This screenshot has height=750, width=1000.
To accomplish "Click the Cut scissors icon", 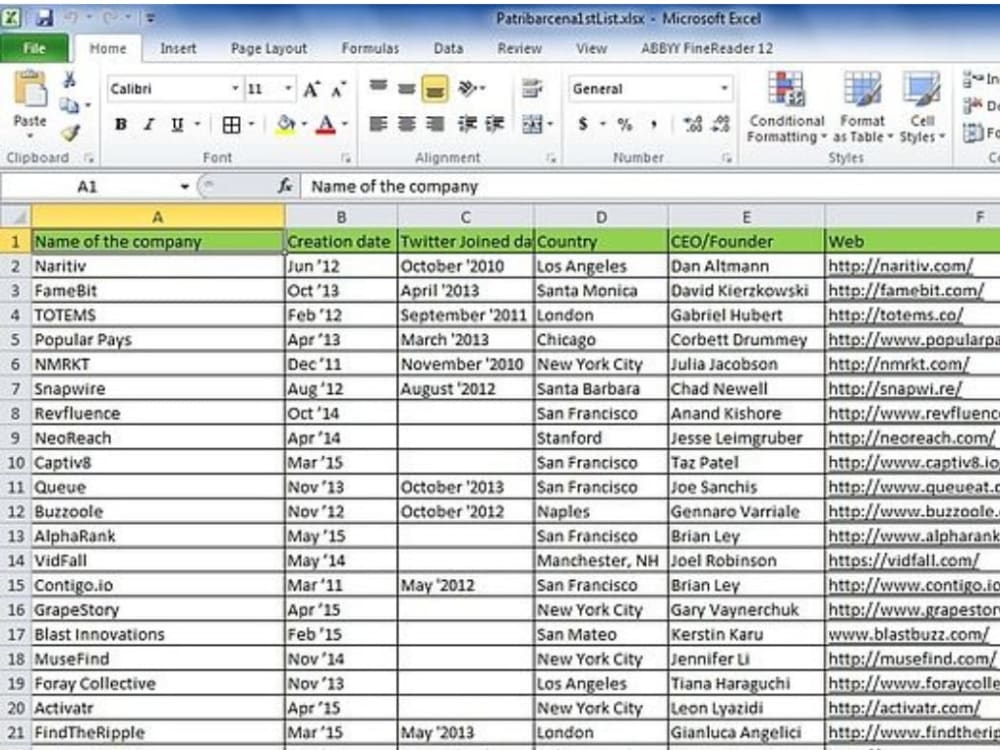I will tap(70, 80).
